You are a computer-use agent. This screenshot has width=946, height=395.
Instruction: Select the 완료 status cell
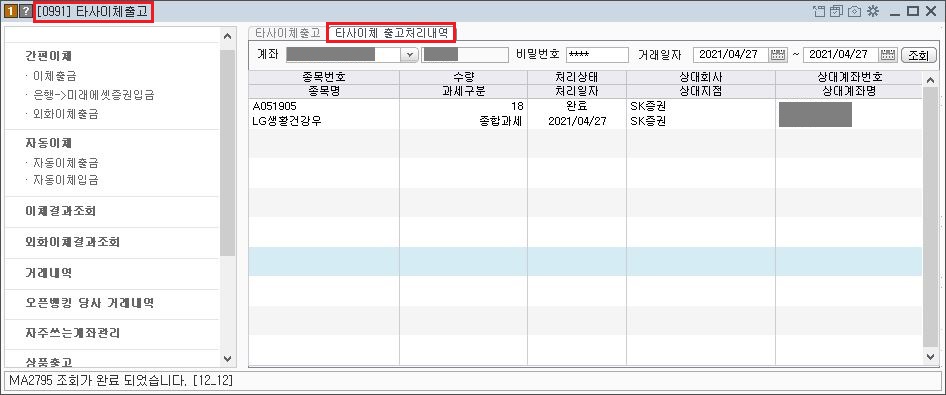coord(577,106)
